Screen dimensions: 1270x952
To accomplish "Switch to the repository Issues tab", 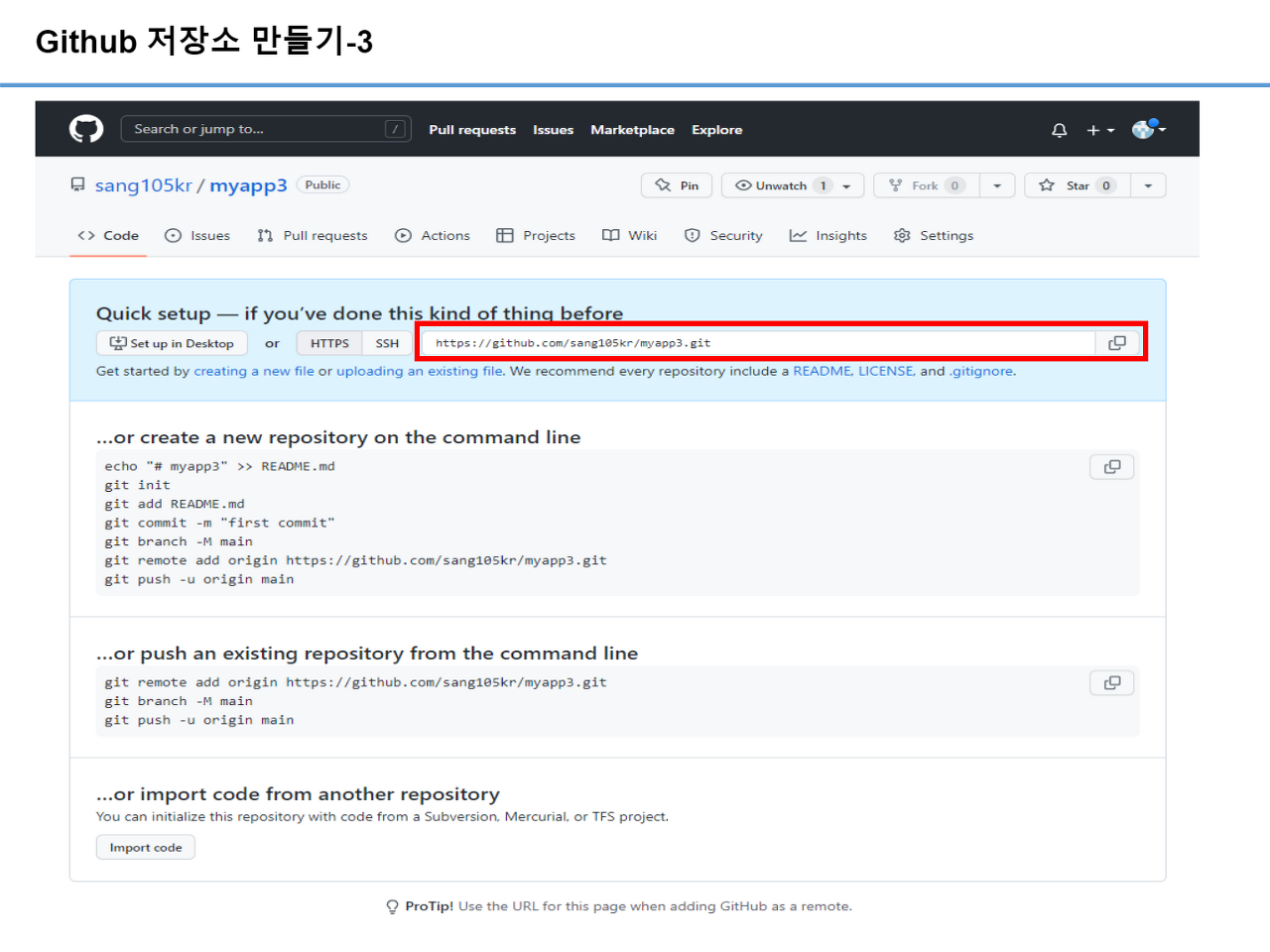I will (197, 235).
